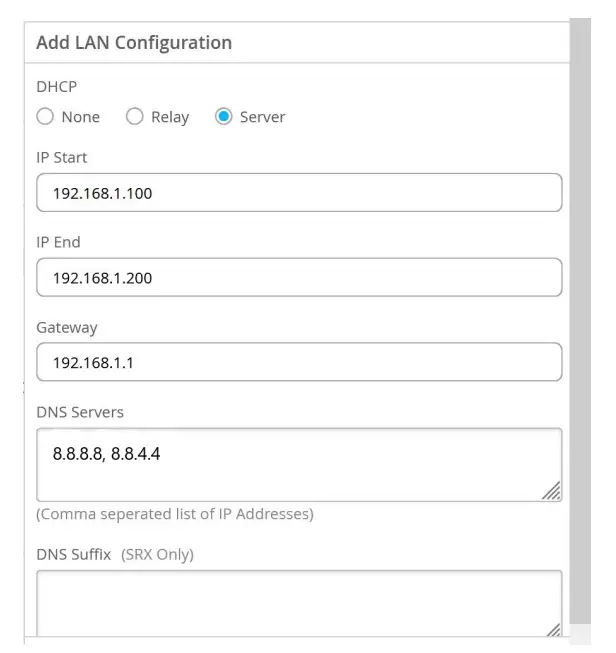Click the DNS Suffix label text

pos(74,555)
